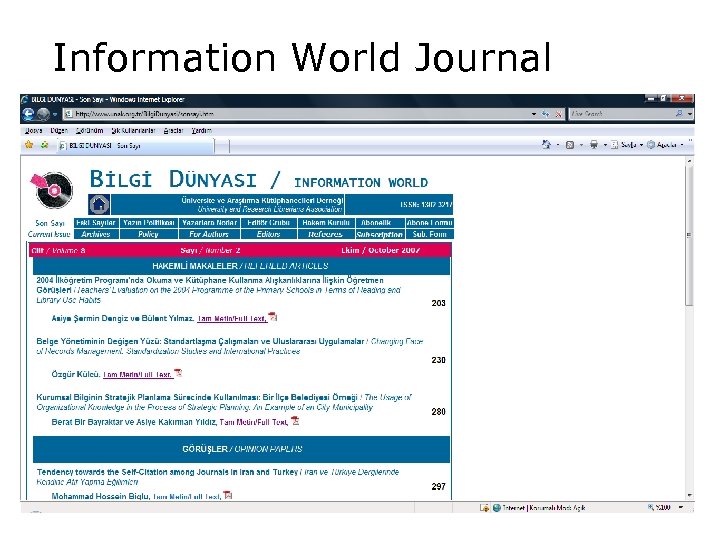Click the Bilgi Dünyası vinyl disc logo
Image resolution: width=720 pixels, height=540 pixels.
pyautogui.click(x=52, y=190)
